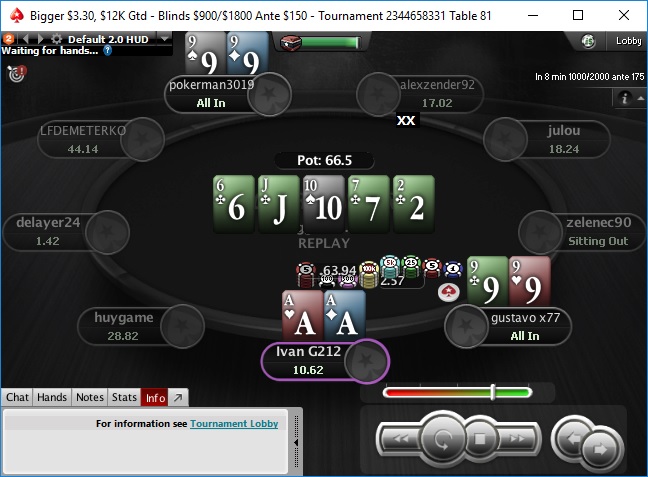This screenshot has width=648, height=477.
Task: Fast forward the replay
Action: (x=517, y=439)
